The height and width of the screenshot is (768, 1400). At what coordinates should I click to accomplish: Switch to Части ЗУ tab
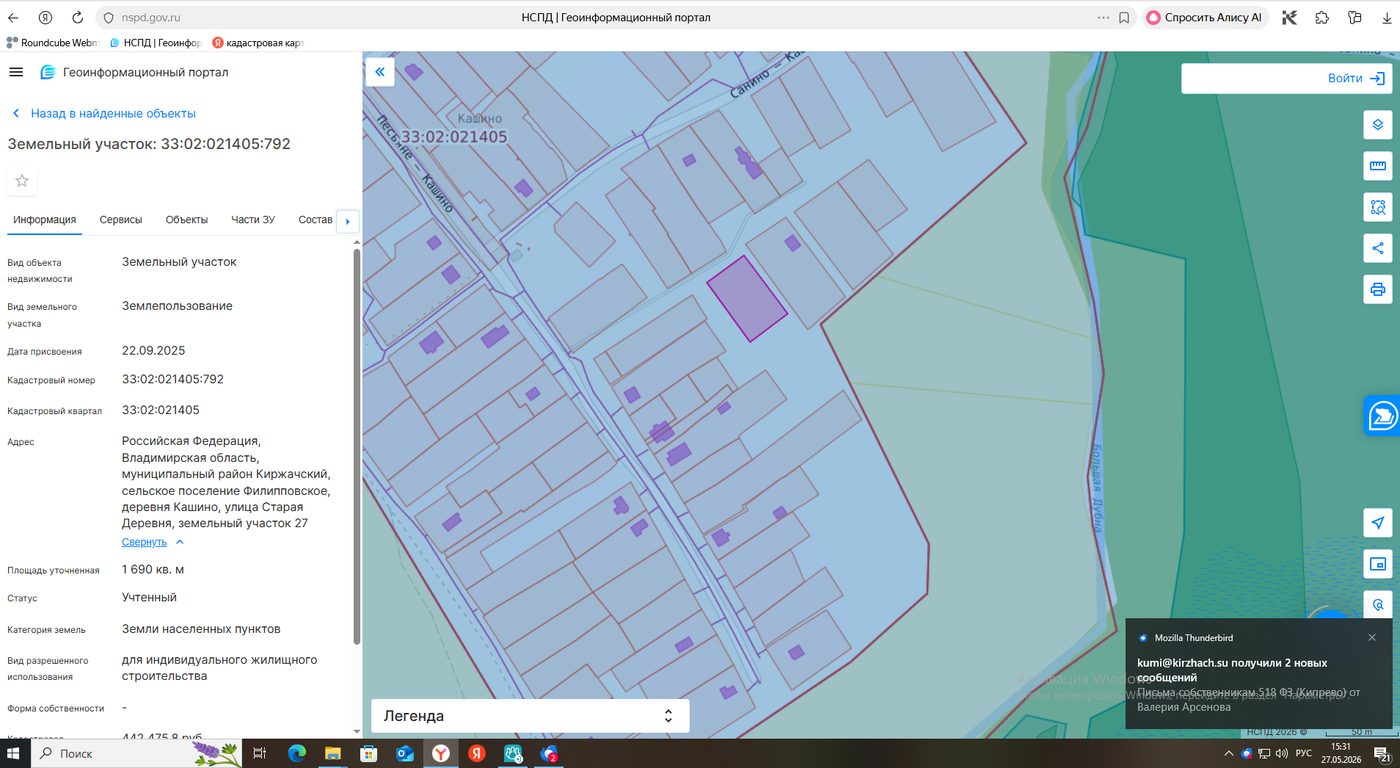pyautogui.click(x=253, y=220)
